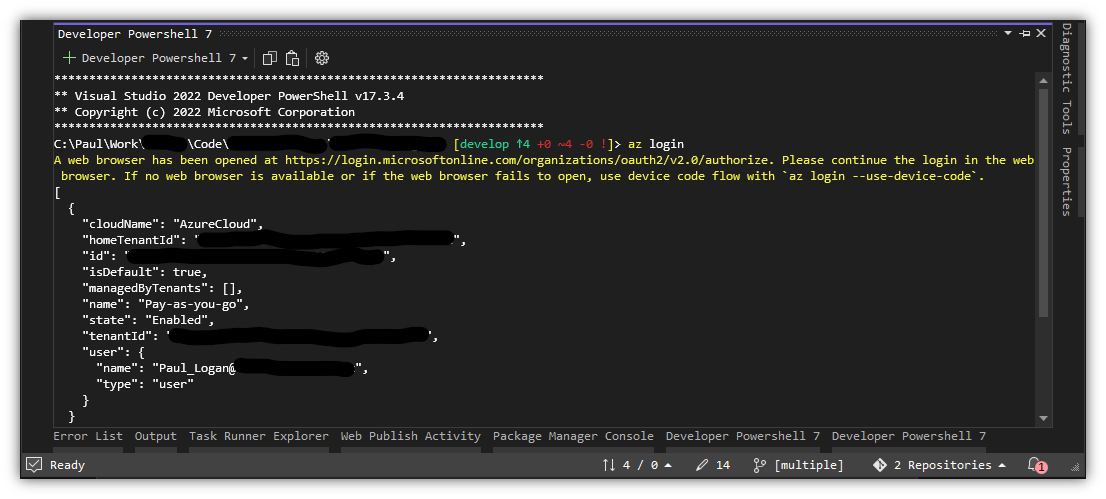
Task: Click scrollbar down arrow in terminal
Action: (x=1044, y=419)
